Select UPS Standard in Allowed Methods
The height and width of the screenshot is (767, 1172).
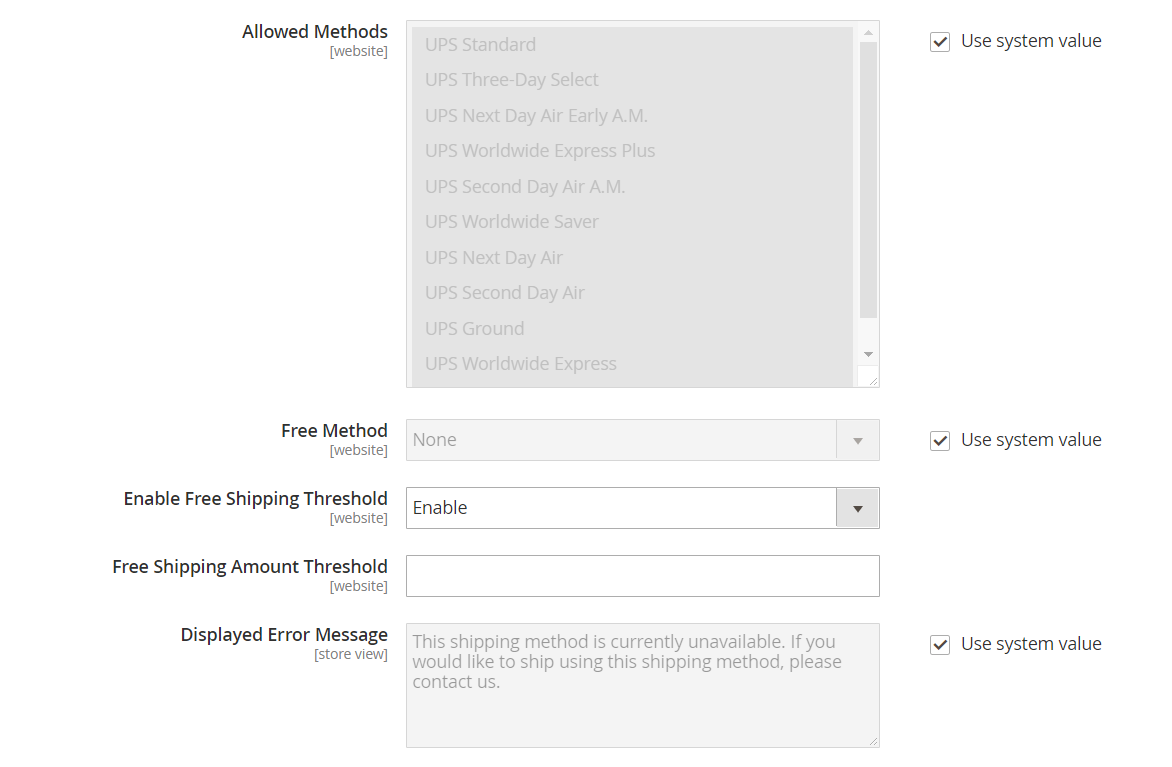[x=480, y=45]
